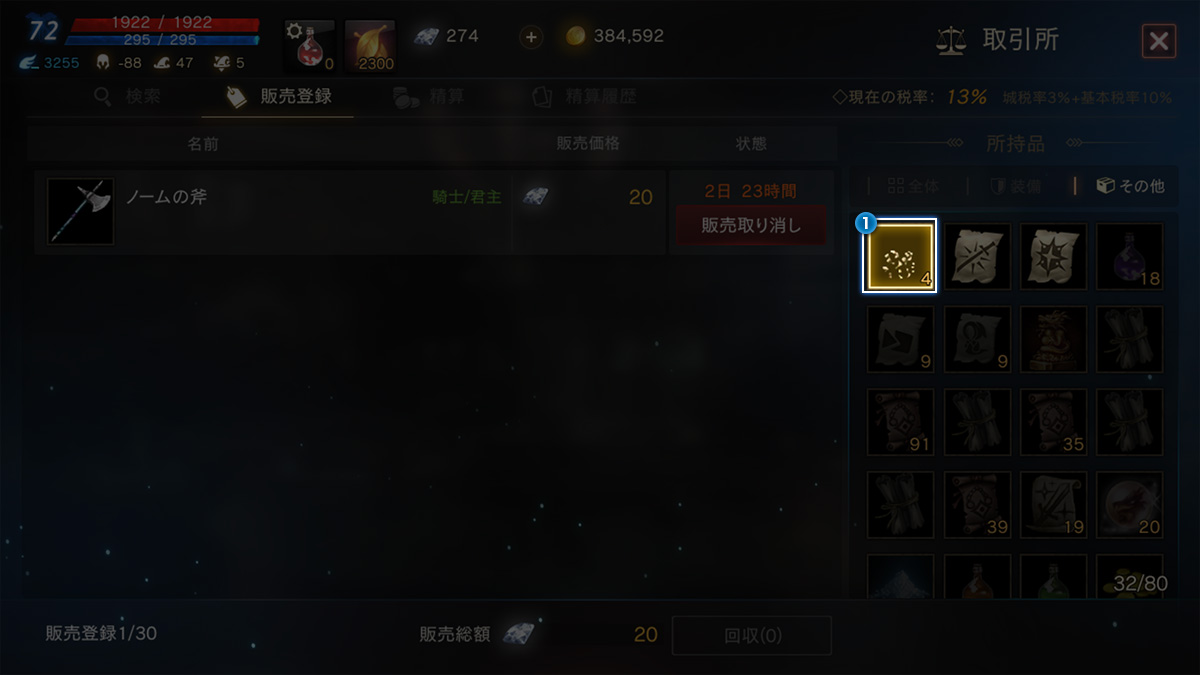This screenshot has width=1200, height=675.
Task: Open the 販売登録 tab
Action: pos(278,97)
